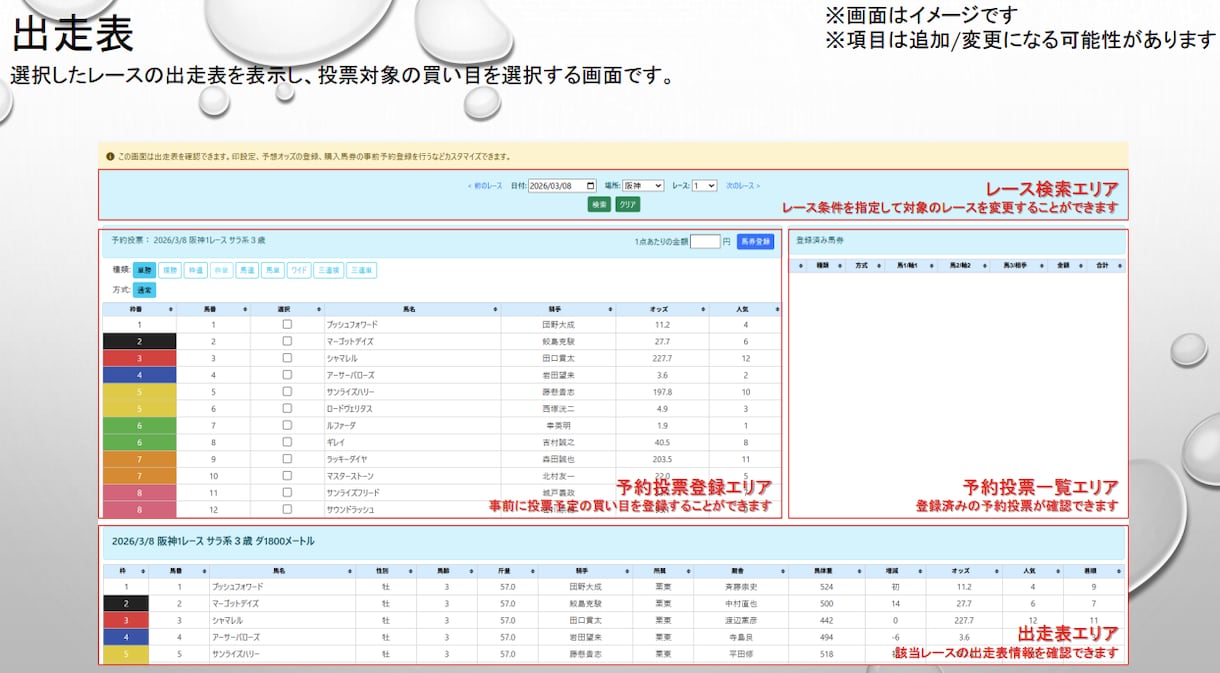The image size is (1220, 673).
Task: Go to 前のレース
Action: 485,186
